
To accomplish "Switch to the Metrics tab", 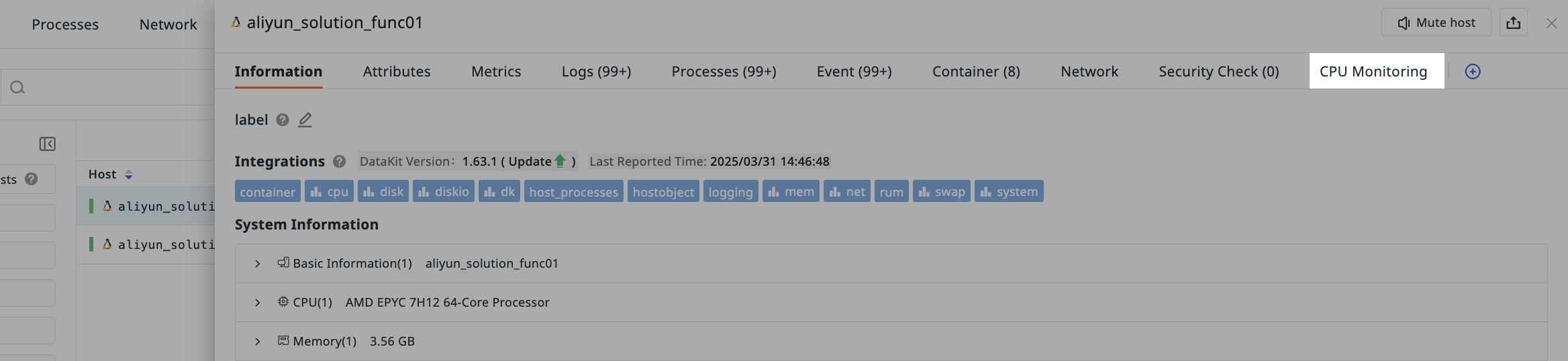I will tap(496, 71).
